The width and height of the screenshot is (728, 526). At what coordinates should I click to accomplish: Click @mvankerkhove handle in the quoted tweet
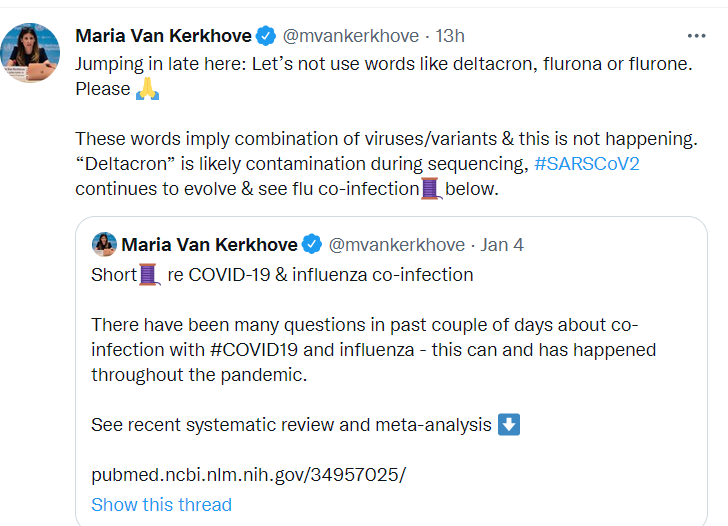[396, 245]
